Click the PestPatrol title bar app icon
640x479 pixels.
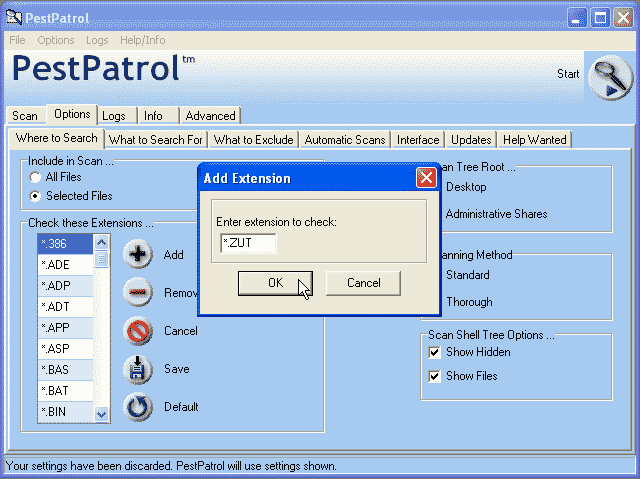point(14,18)
